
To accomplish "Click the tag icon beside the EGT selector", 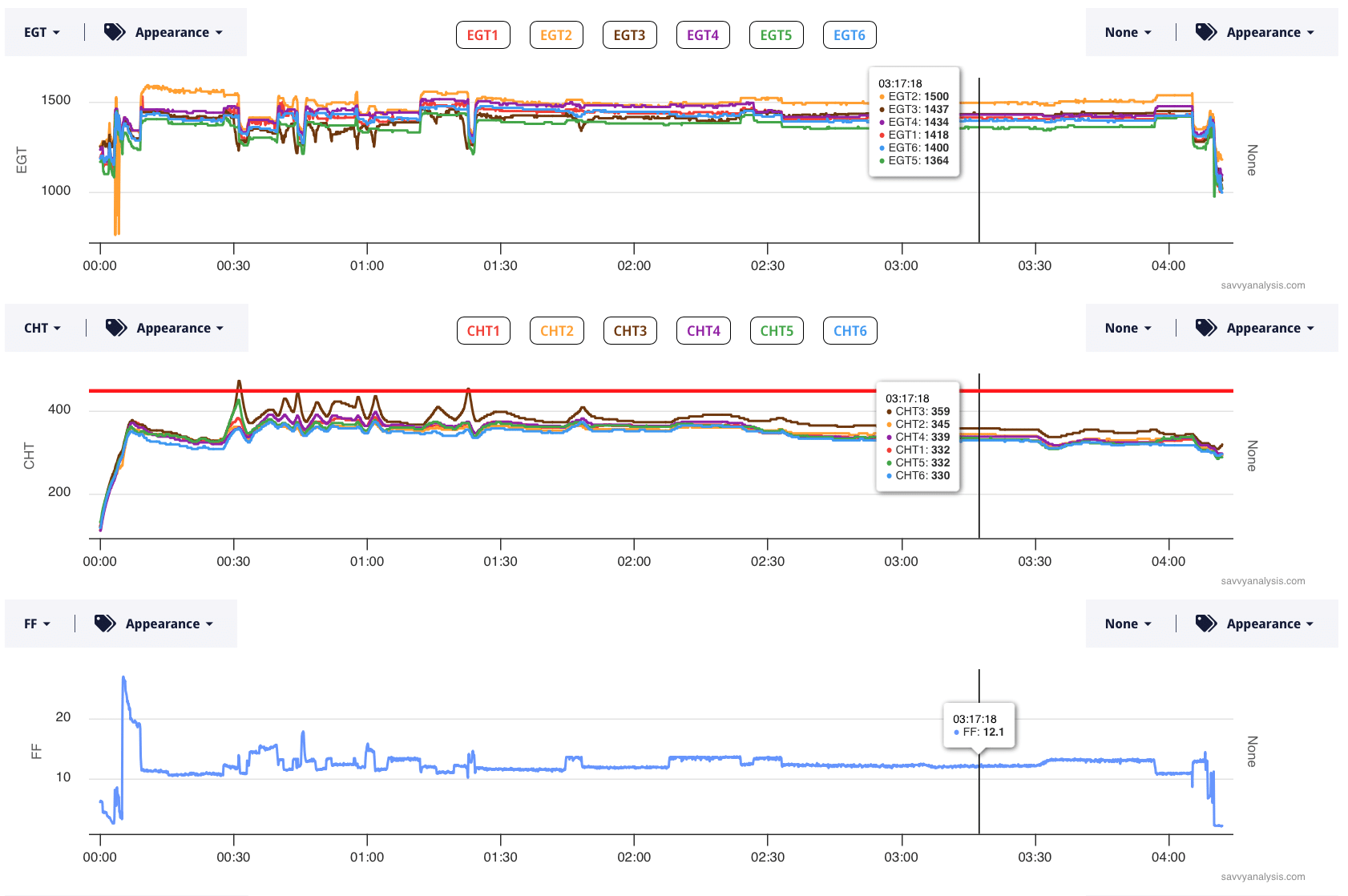I will [115, 32].
